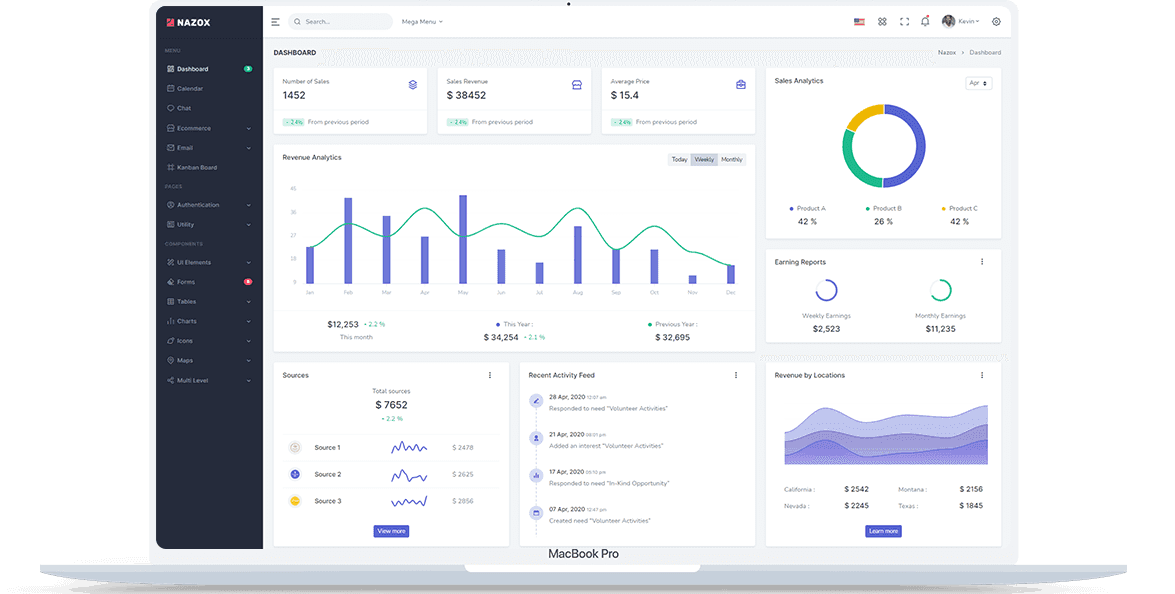Open the settings gear icon
The height and width of the screenshot is (594, 1175).
(x=996, y=21)
